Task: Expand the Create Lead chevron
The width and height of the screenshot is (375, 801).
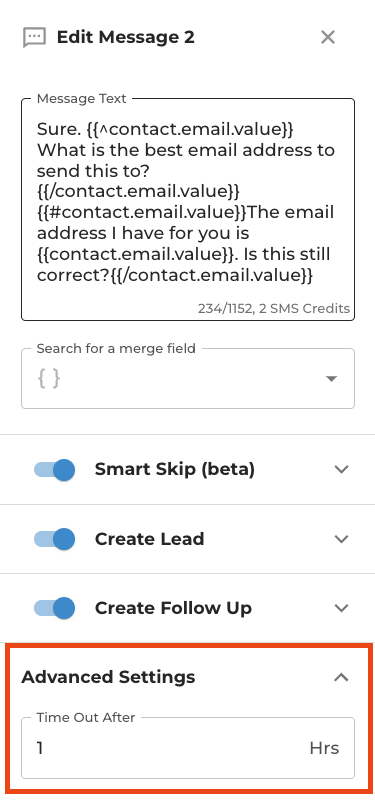Action: (341, 539)
